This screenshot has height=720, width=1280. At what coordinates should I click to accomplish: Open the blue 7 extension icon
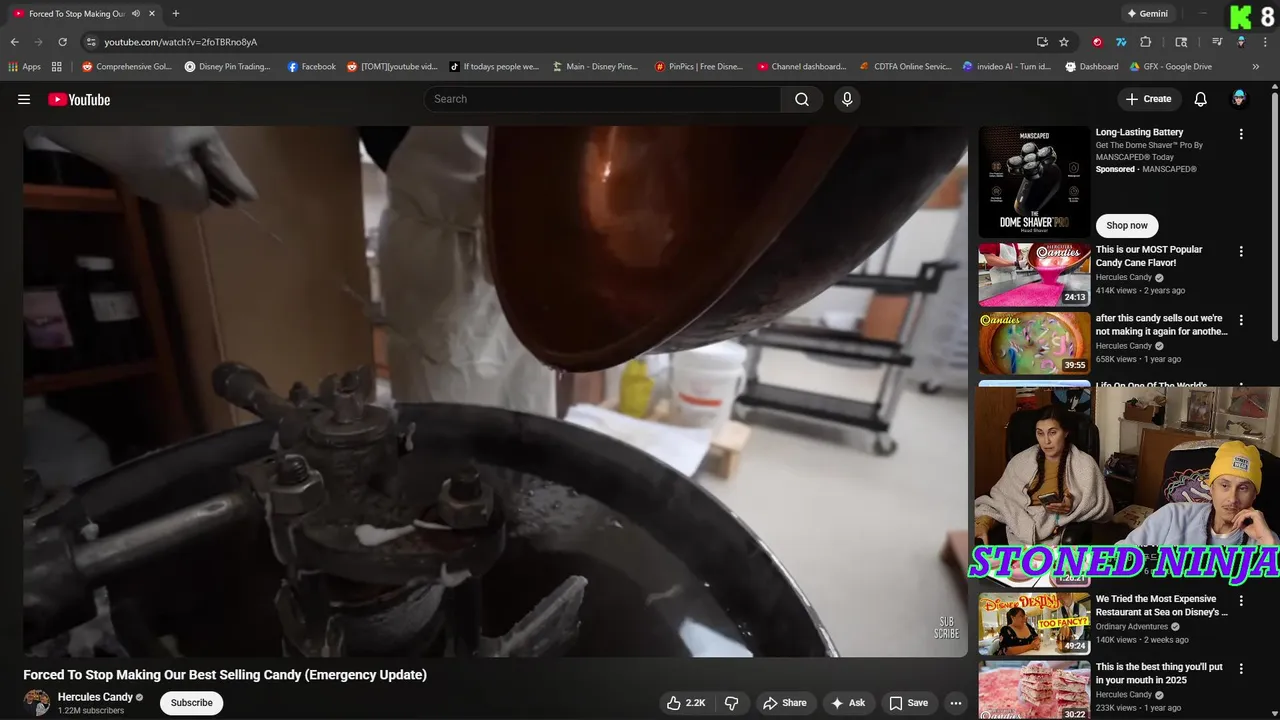[x=1121, y=42]
